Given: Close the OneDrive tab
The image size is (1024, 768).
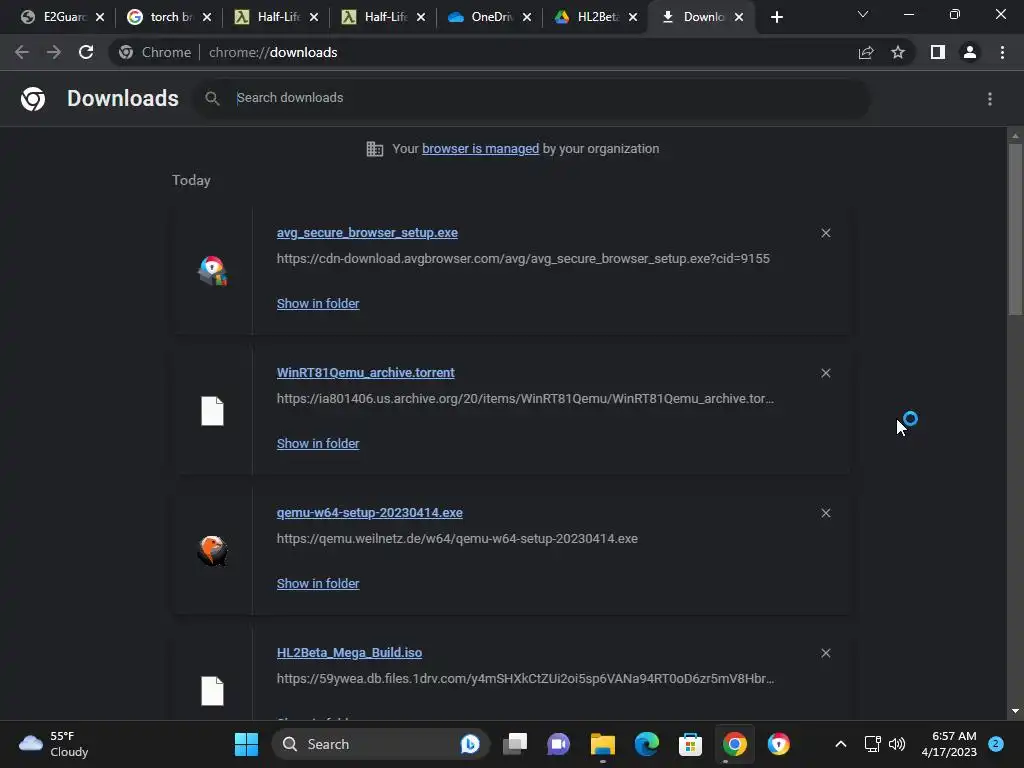Looking at the screenshot, I should (x=527, y=18).
